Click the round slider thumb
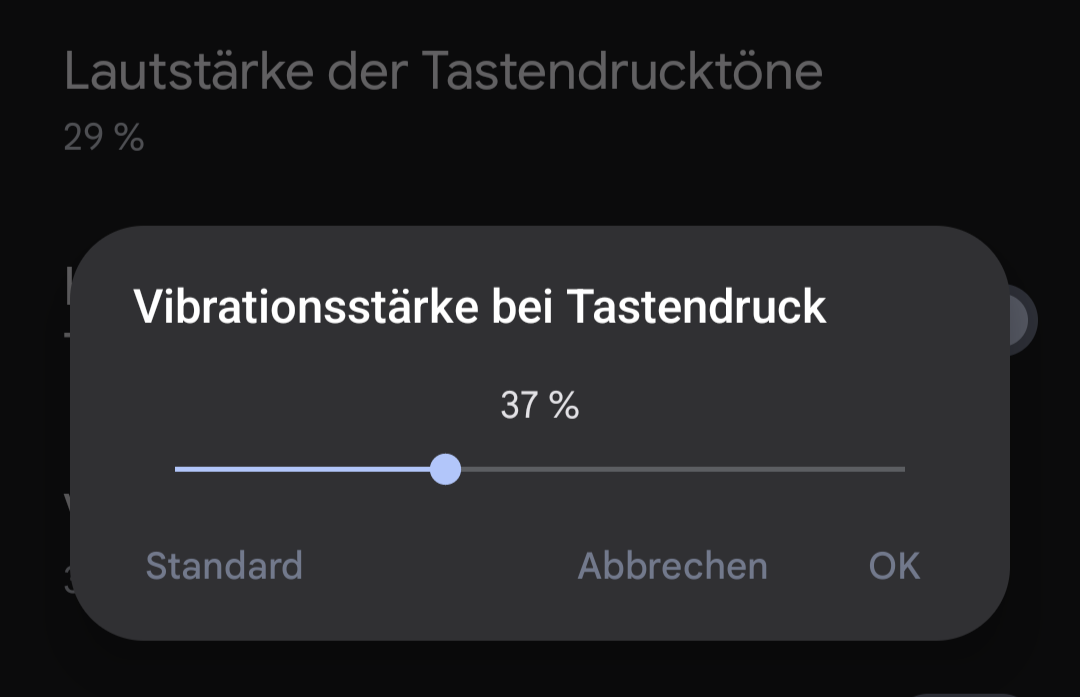The width and height of the screenshot is (1080, 697). pyautogui.click(x=445, y=469)
